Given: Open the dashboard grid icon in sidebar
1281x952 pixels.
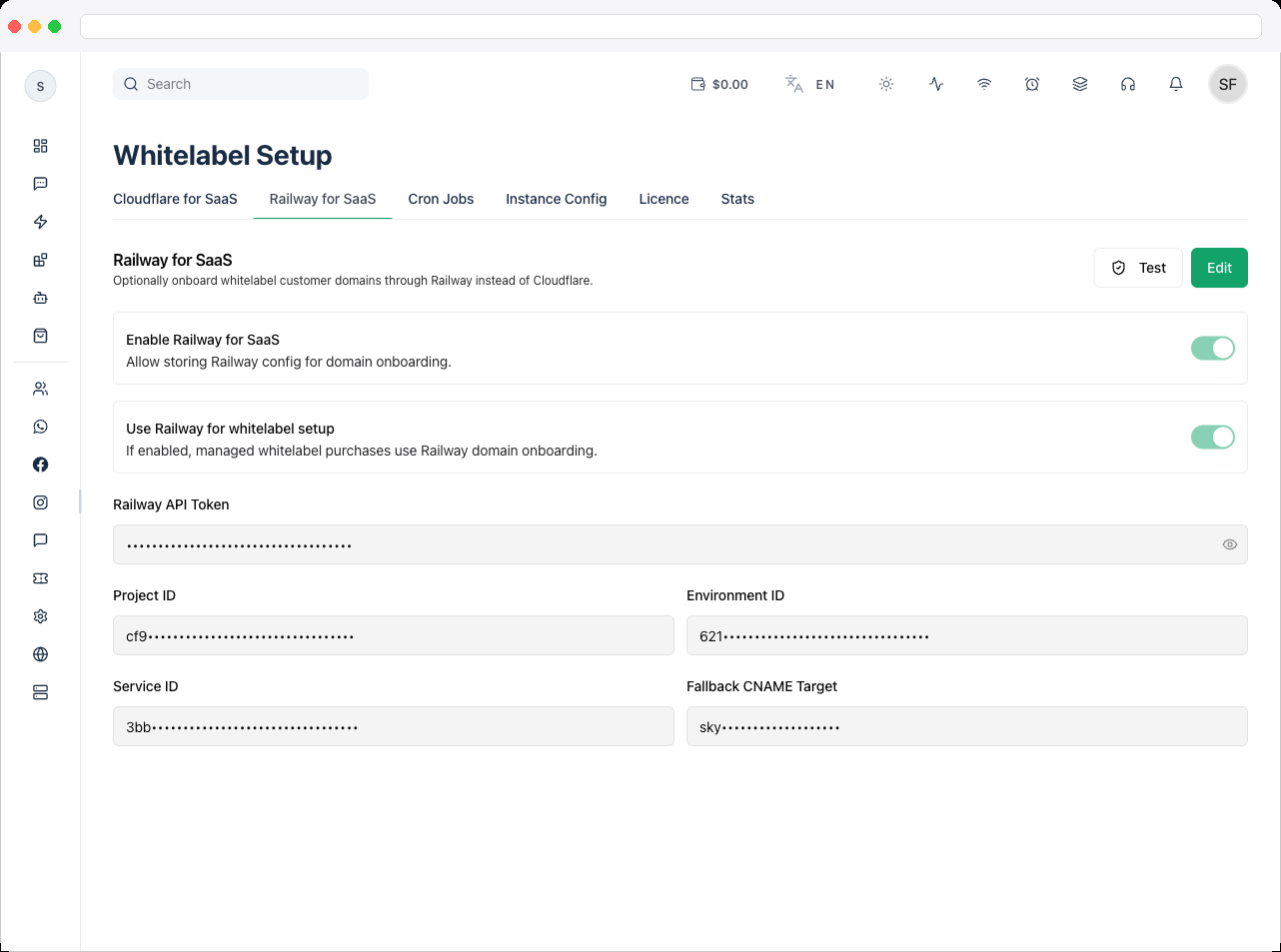Looking at the screenshot, I should point(40,146).
